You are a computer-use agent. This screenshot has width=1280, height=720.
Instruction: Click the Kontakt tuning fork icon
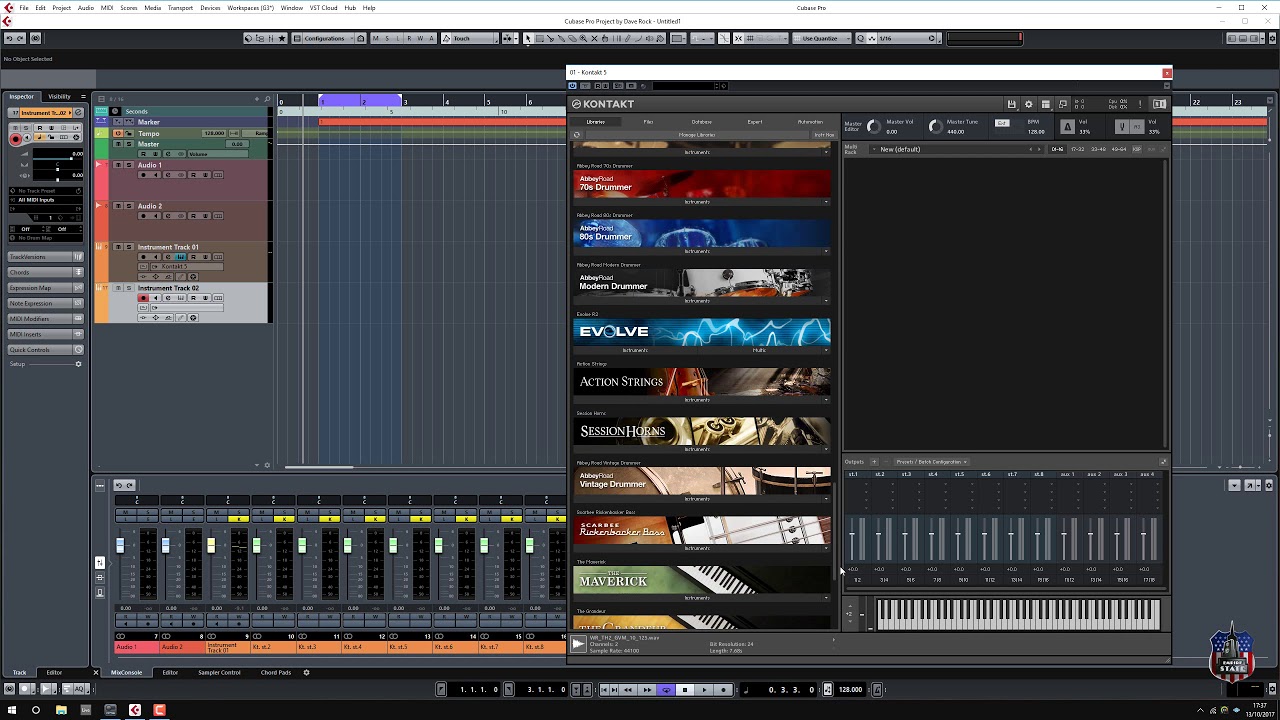pyautogui.click(x=1122, y=127)
